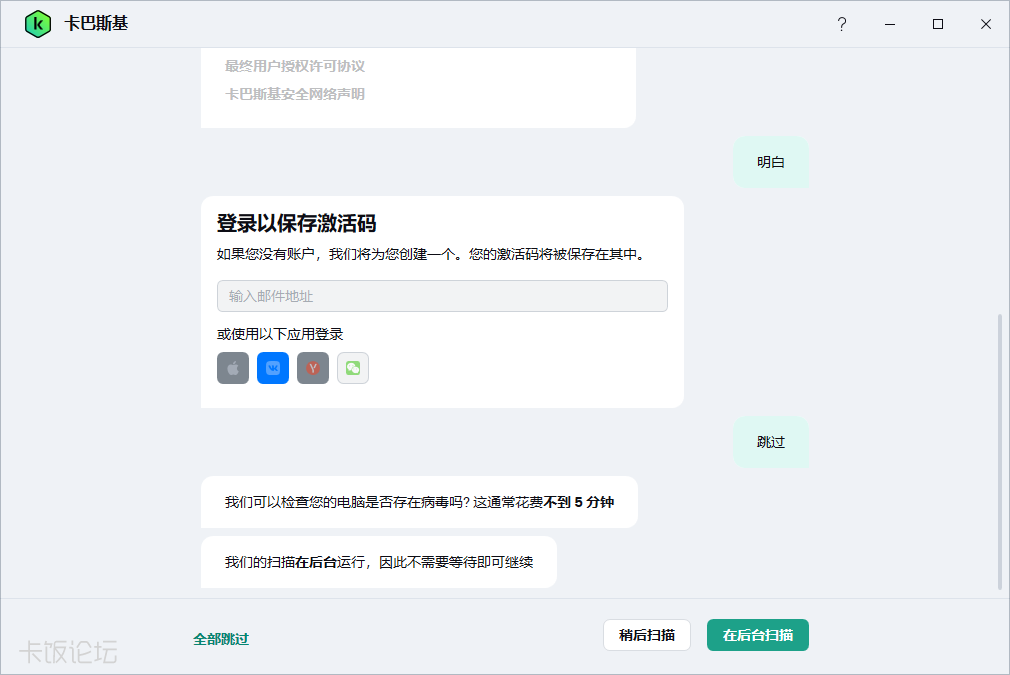Click the 或使用以下应用登录 label

280,334
